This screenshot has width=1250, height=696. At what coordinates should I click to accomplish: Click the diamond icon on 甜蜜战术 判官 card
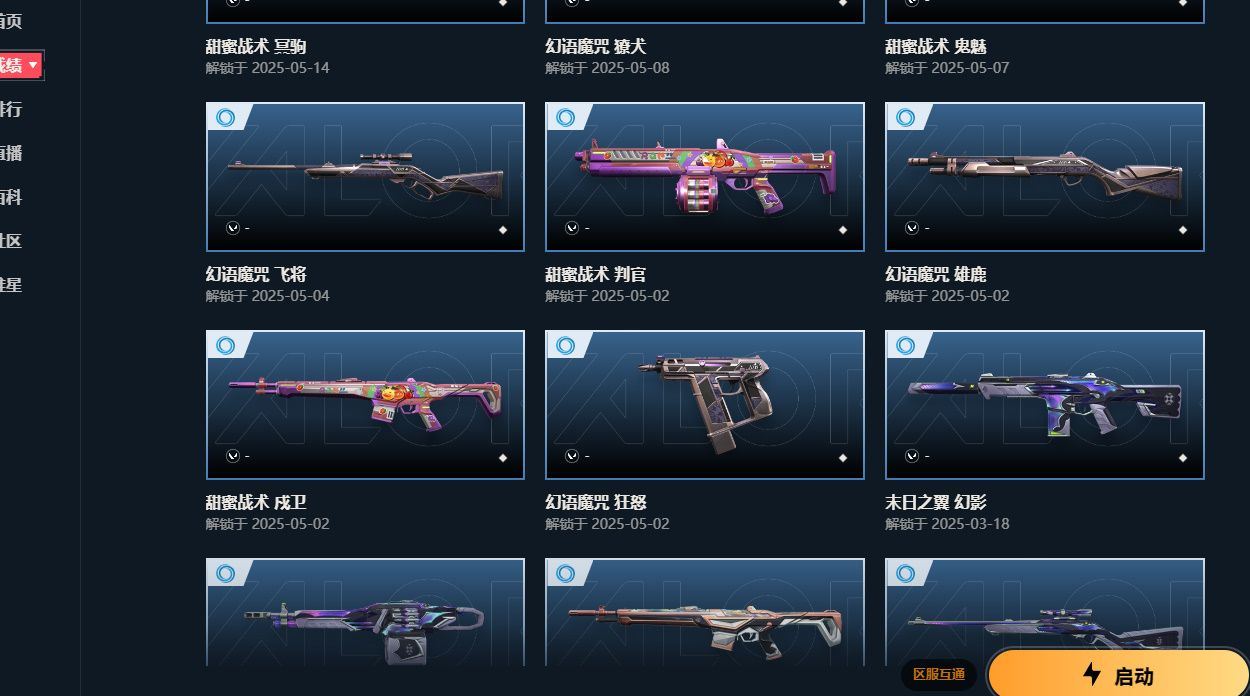point(843,230)
